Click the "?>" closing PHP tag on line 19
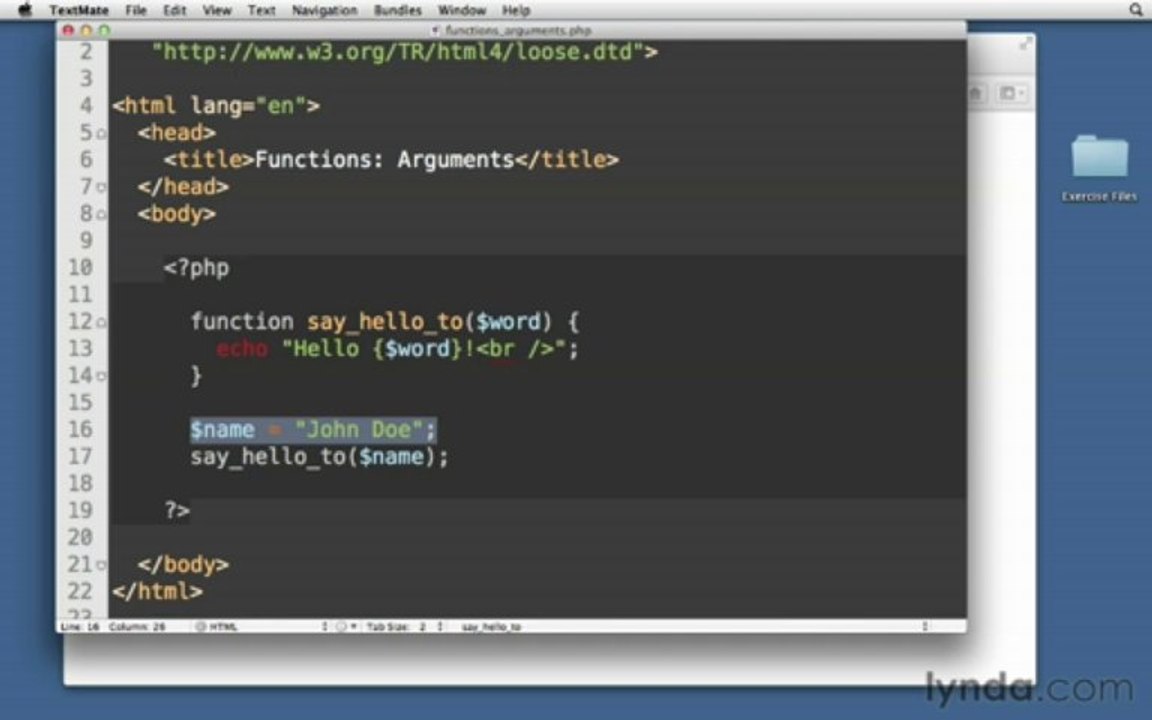 coord(177,510)
